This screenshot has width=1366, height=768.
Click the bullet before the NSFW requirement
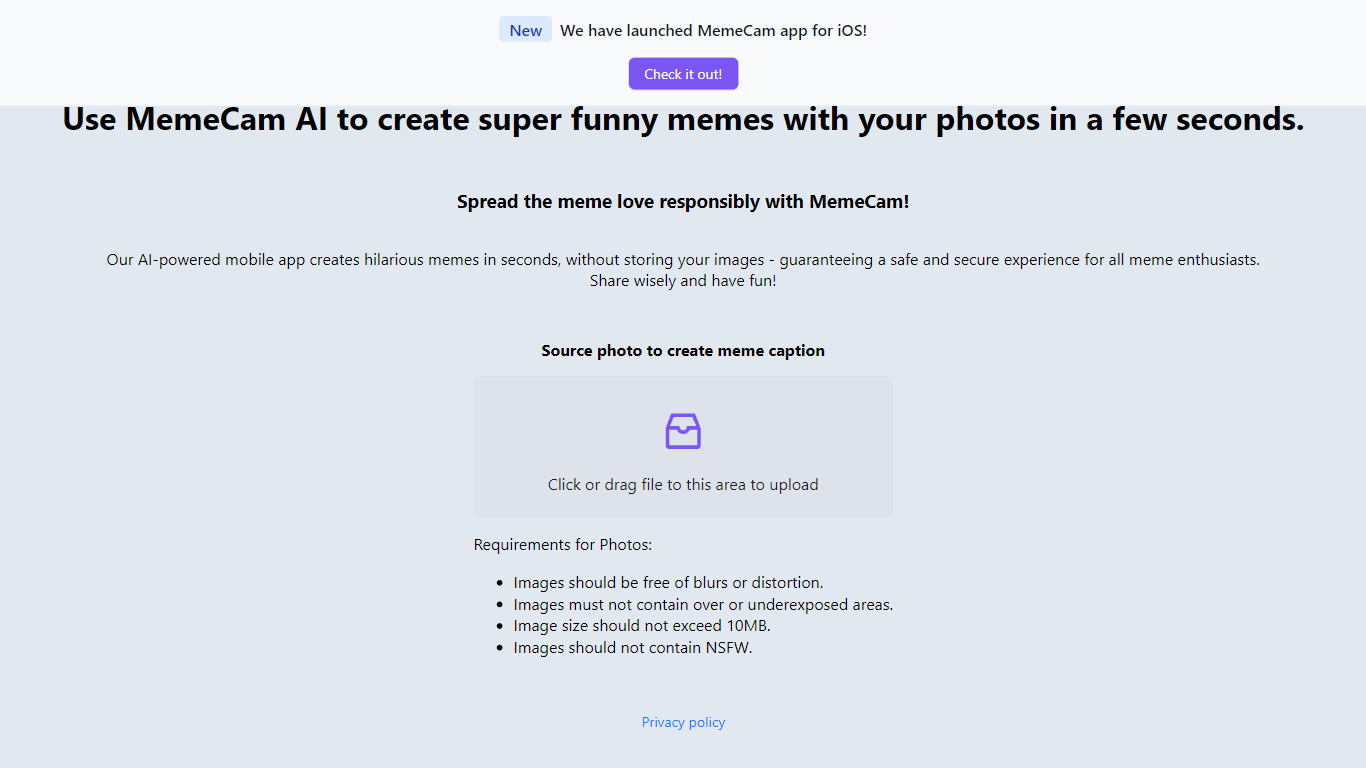[x=500, y=648]
